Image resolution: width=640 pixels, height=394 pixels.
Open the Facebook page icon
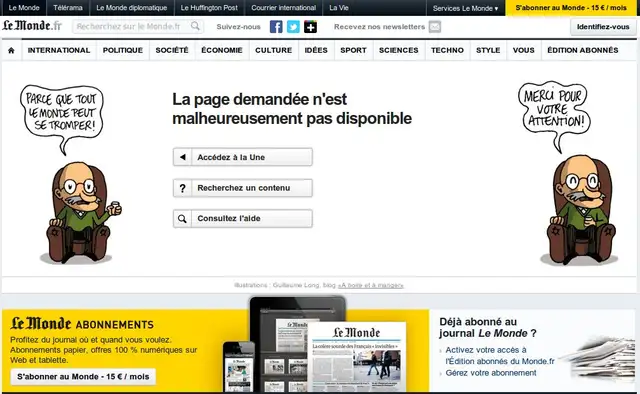click(x=276, y=27)
